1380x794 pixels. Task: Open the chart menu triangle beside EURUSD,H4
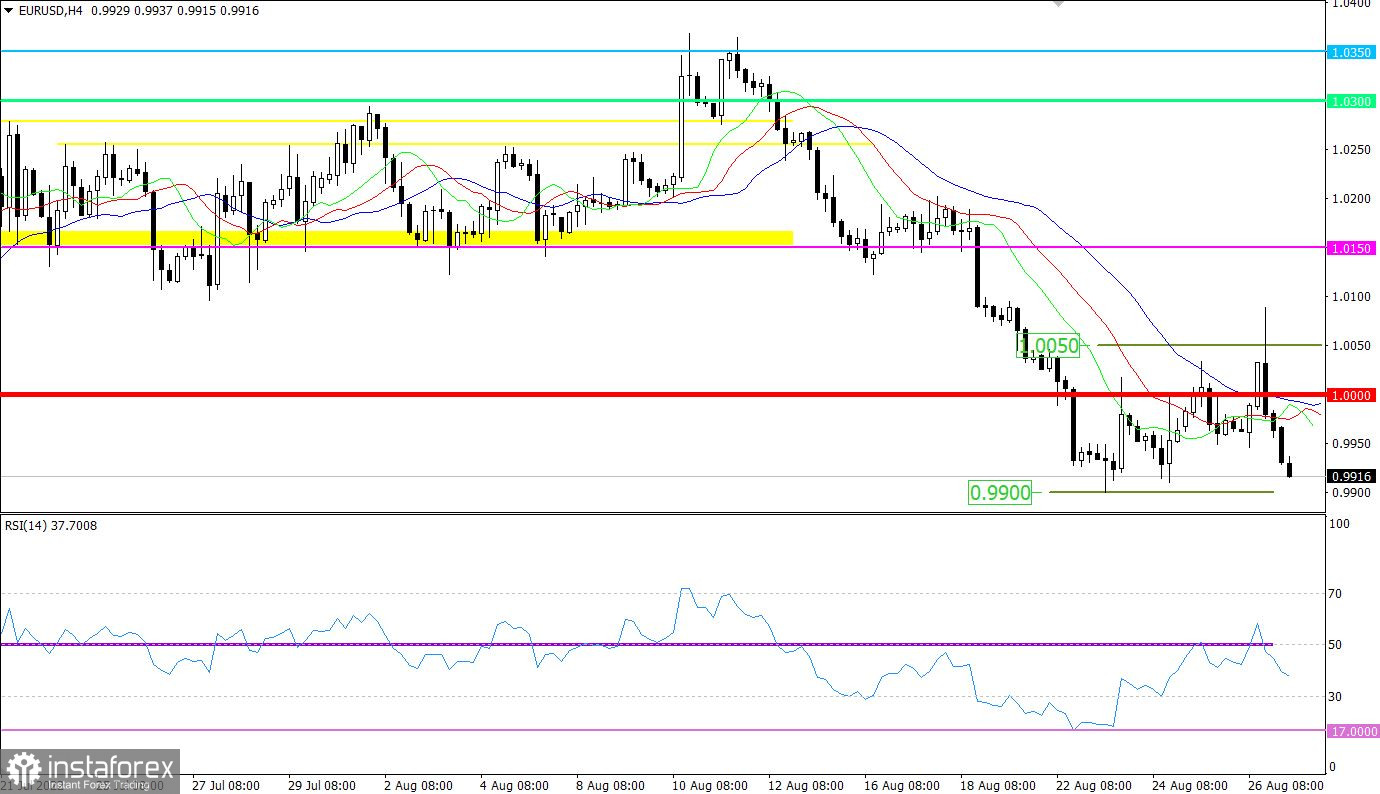[x=7, y=9]
